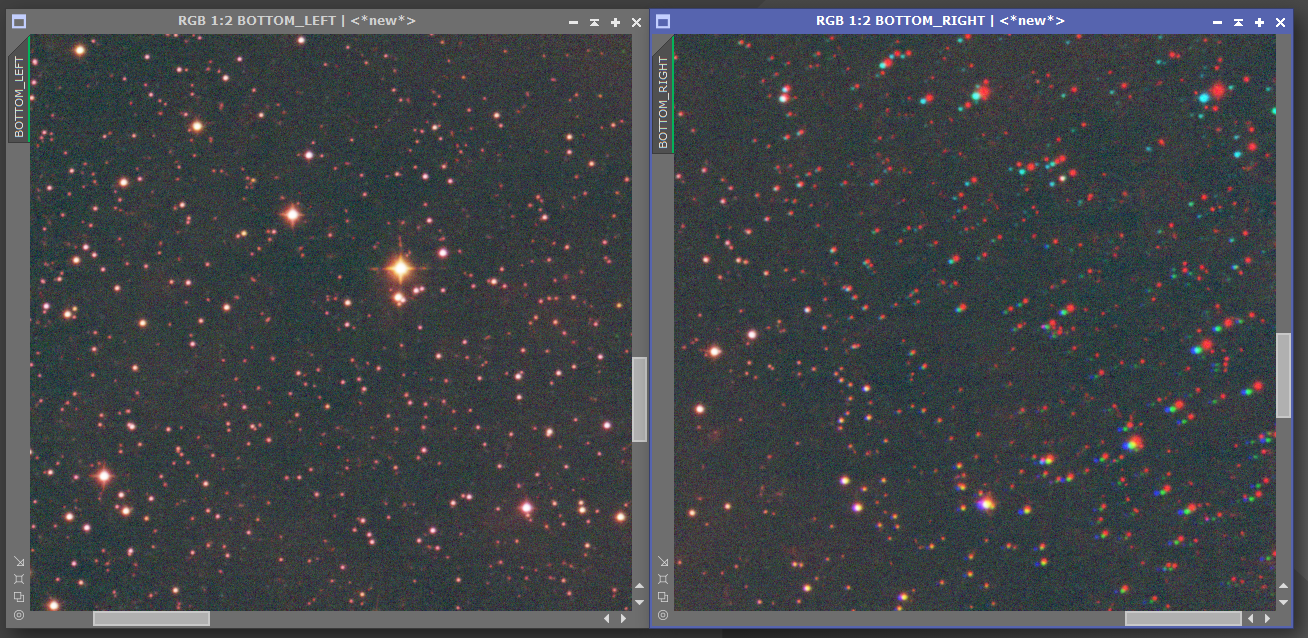Close the BOTTOM_LEFT image window
This screenshot has width=1308, height=638.
click(x=636, y=22)
